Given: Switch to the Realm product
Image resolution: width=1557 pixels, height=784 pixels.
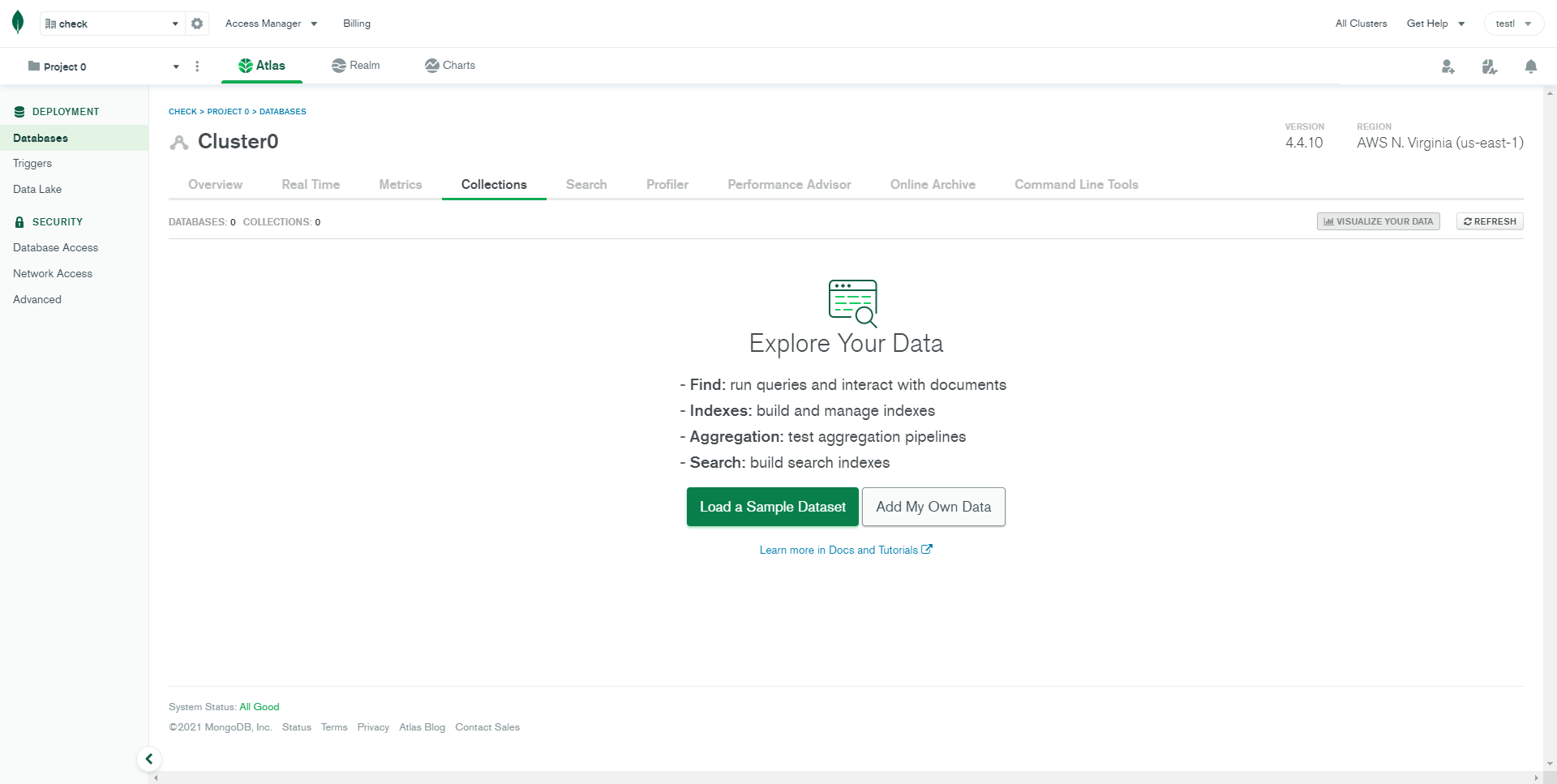Looking at the screenshot, I should point(356,66).
